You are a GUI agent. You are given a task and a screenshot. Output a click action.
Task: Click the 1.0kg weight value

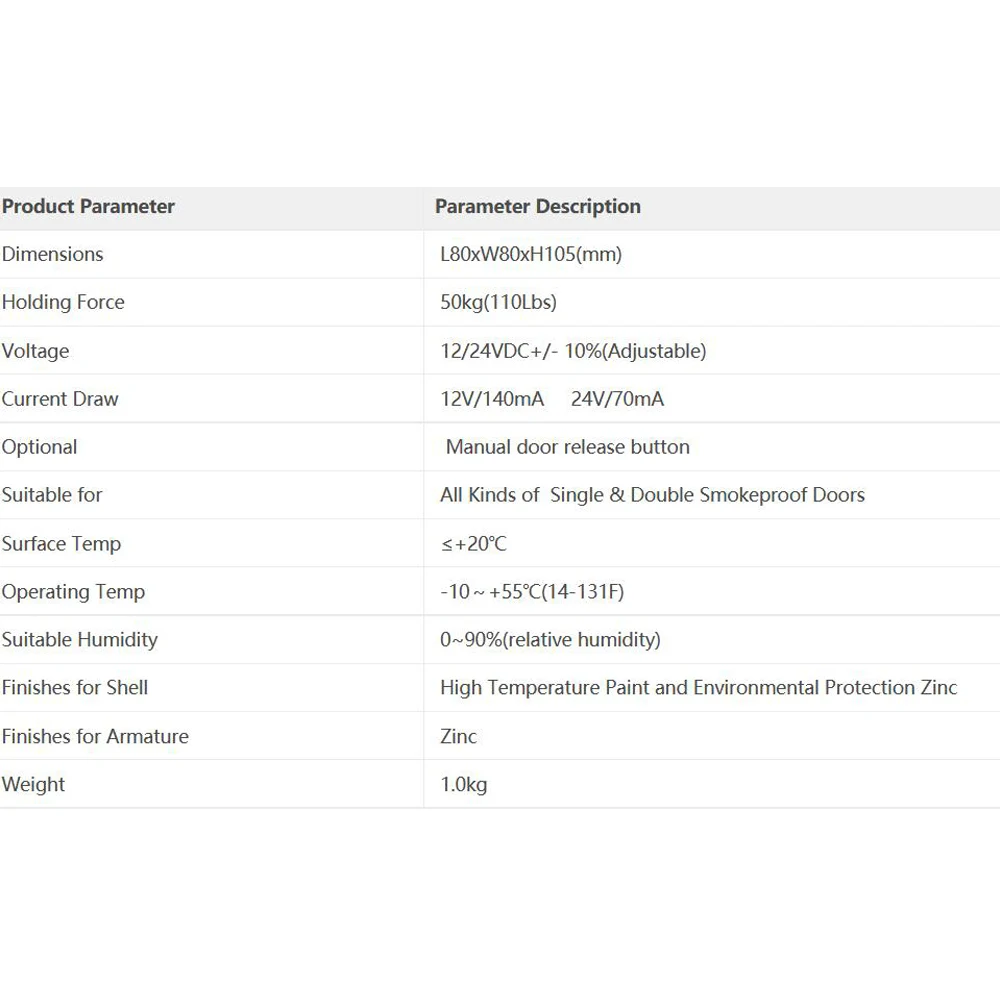tap(463, 785)
